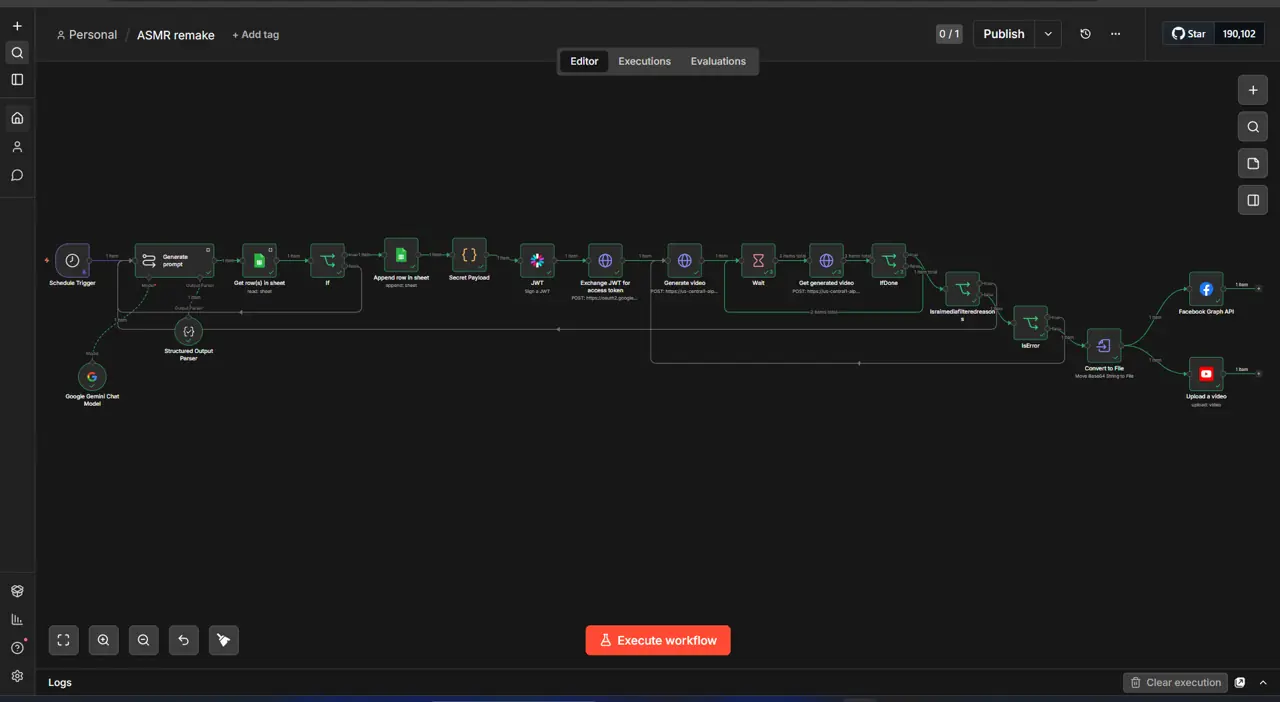Screen dimensions: 1280x702
Task: Select the IfDone node
Action: tap(888, 260)
